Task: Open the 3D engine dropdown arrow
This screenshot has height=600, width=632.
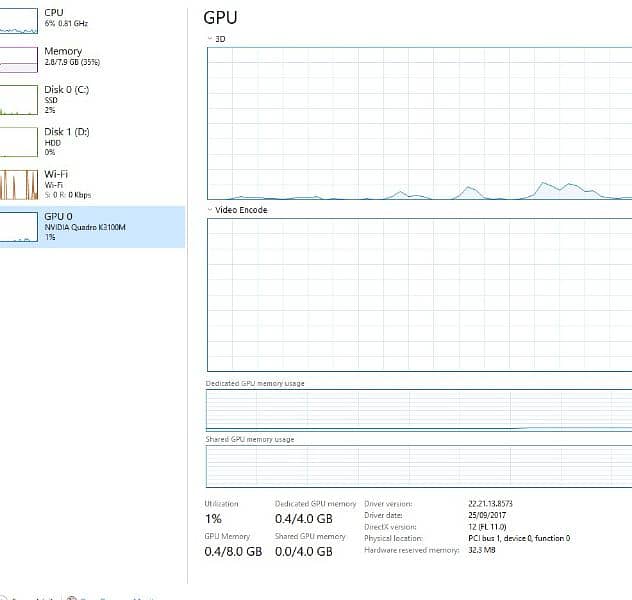Action: (x=209, y=39)
